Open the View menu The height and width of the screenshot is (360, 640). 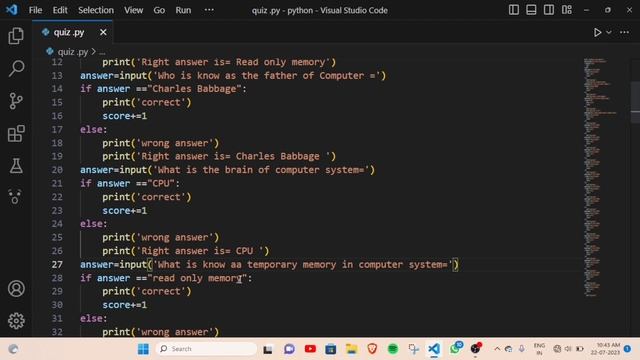point(133,10)
